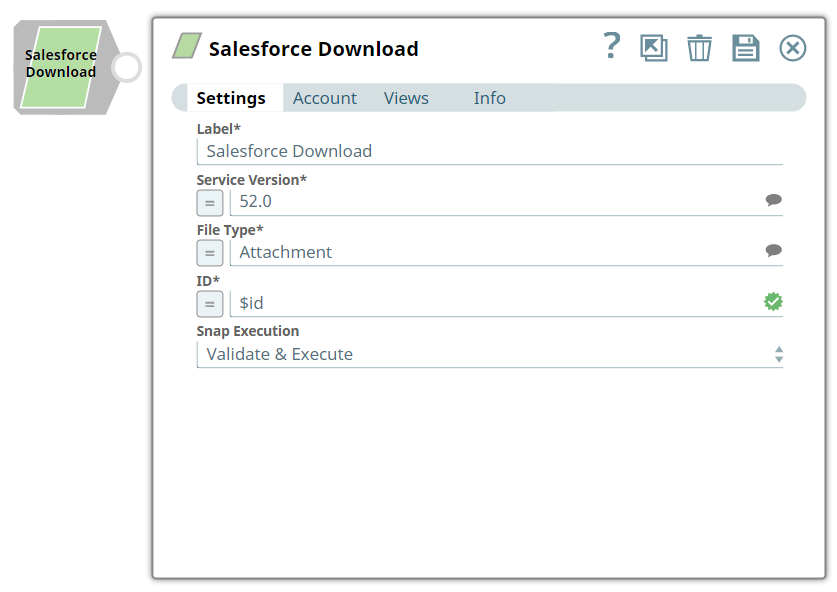Switch to the Info tab
The height and width of the screenshot is (592, 837).
pos(489,98)
